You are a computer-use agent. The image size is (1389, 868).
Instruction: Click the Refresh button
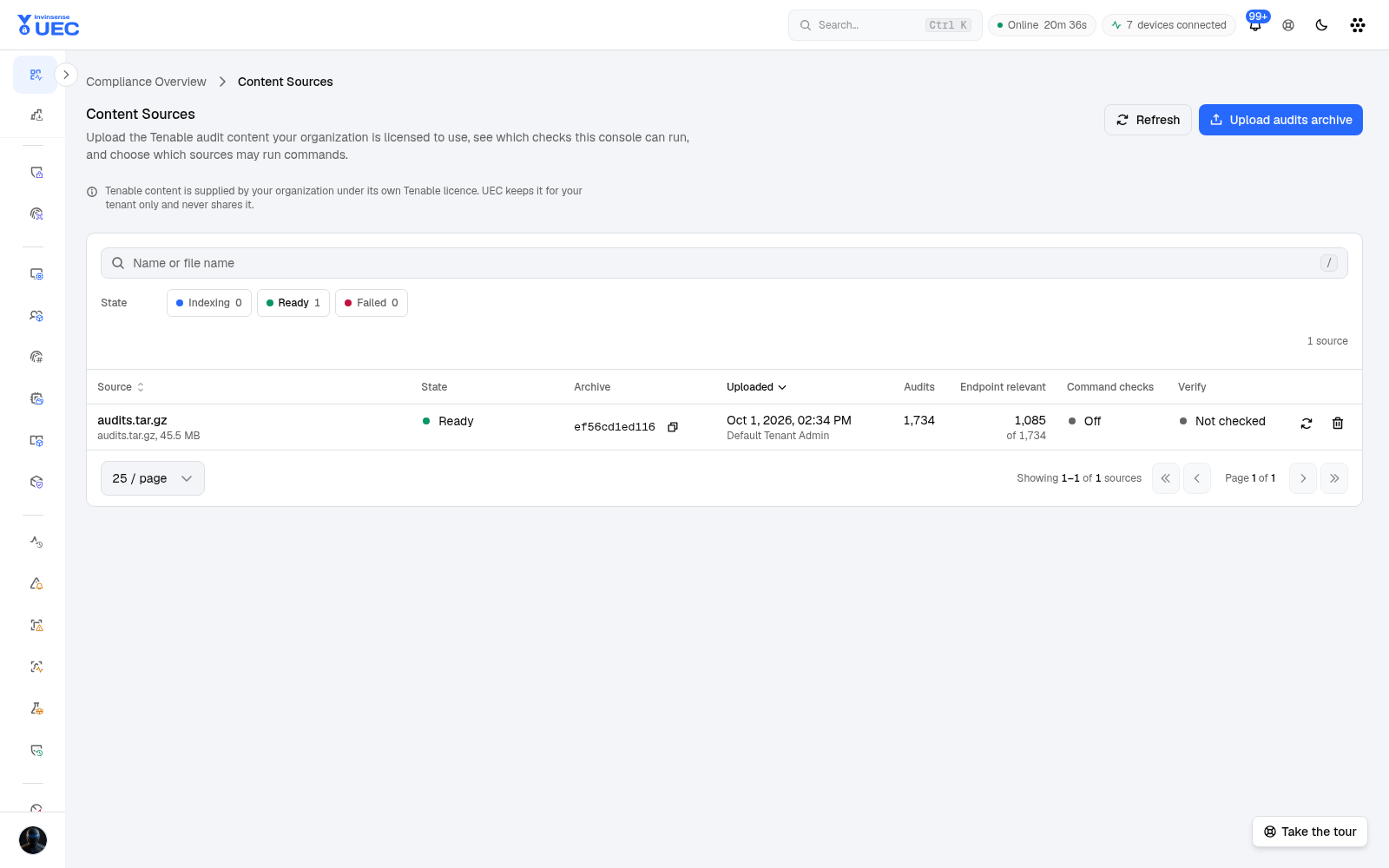tap(1148, 120)
